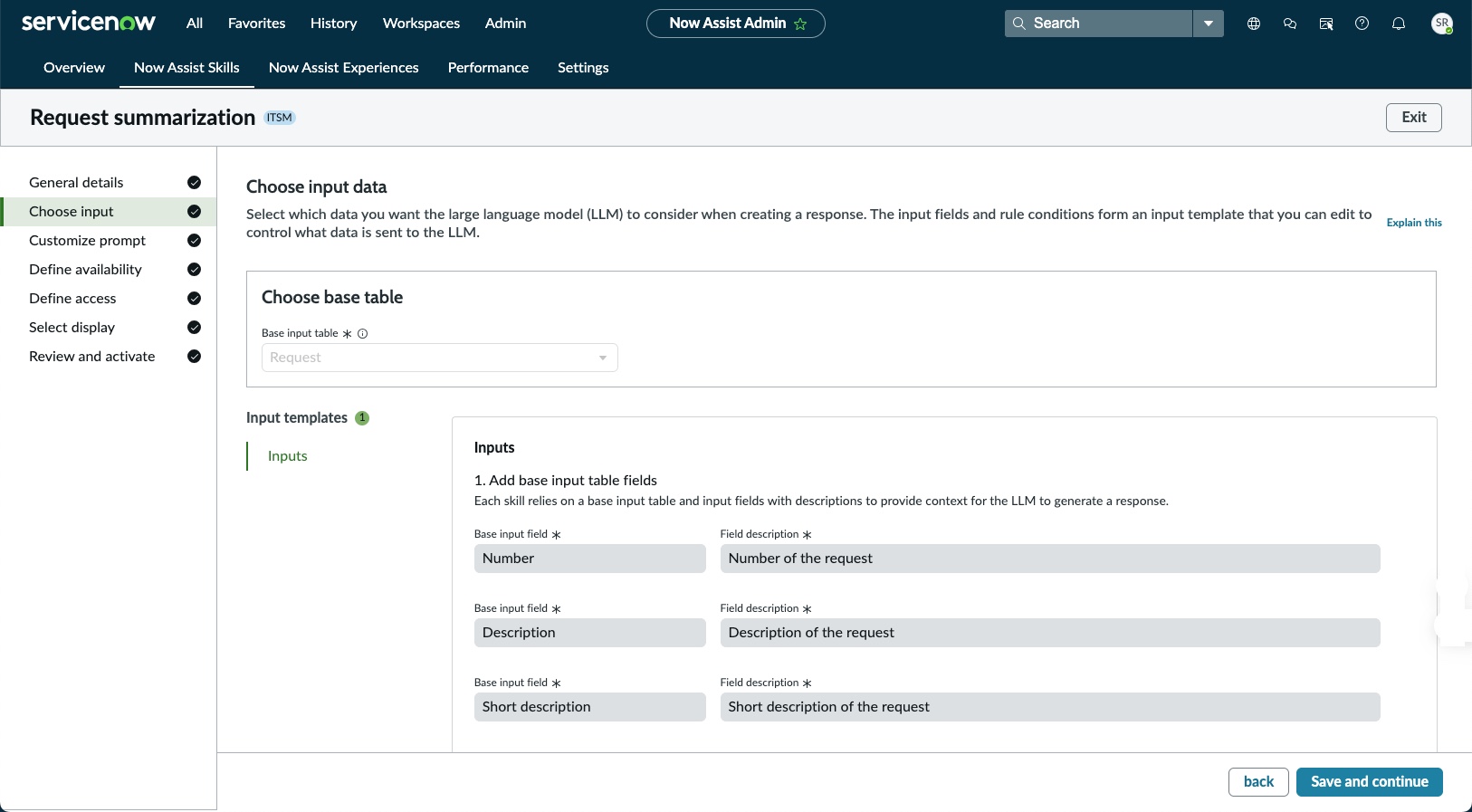Click the Base input table info icon
Screen dimensions: 1472x812
363,333
